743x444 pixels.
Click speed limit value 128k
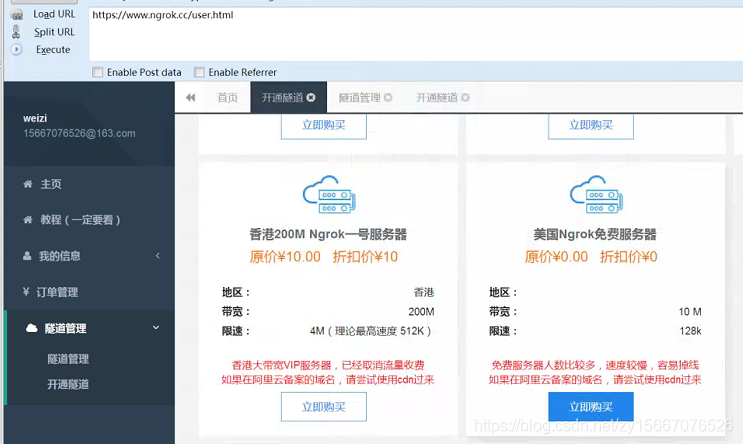[690, 331]
